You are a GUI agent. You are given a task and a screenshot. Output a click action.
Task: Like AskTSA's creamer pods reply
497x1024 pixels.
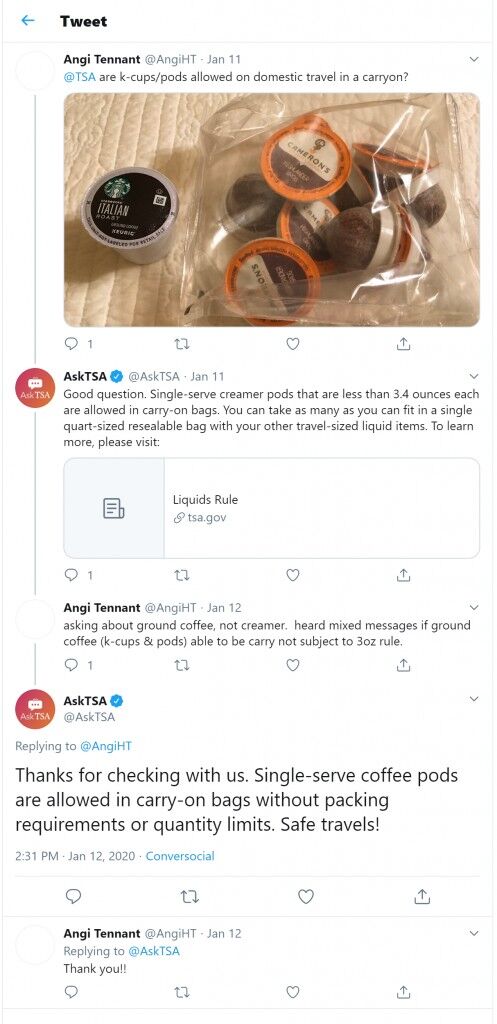[x=293, y=575]
